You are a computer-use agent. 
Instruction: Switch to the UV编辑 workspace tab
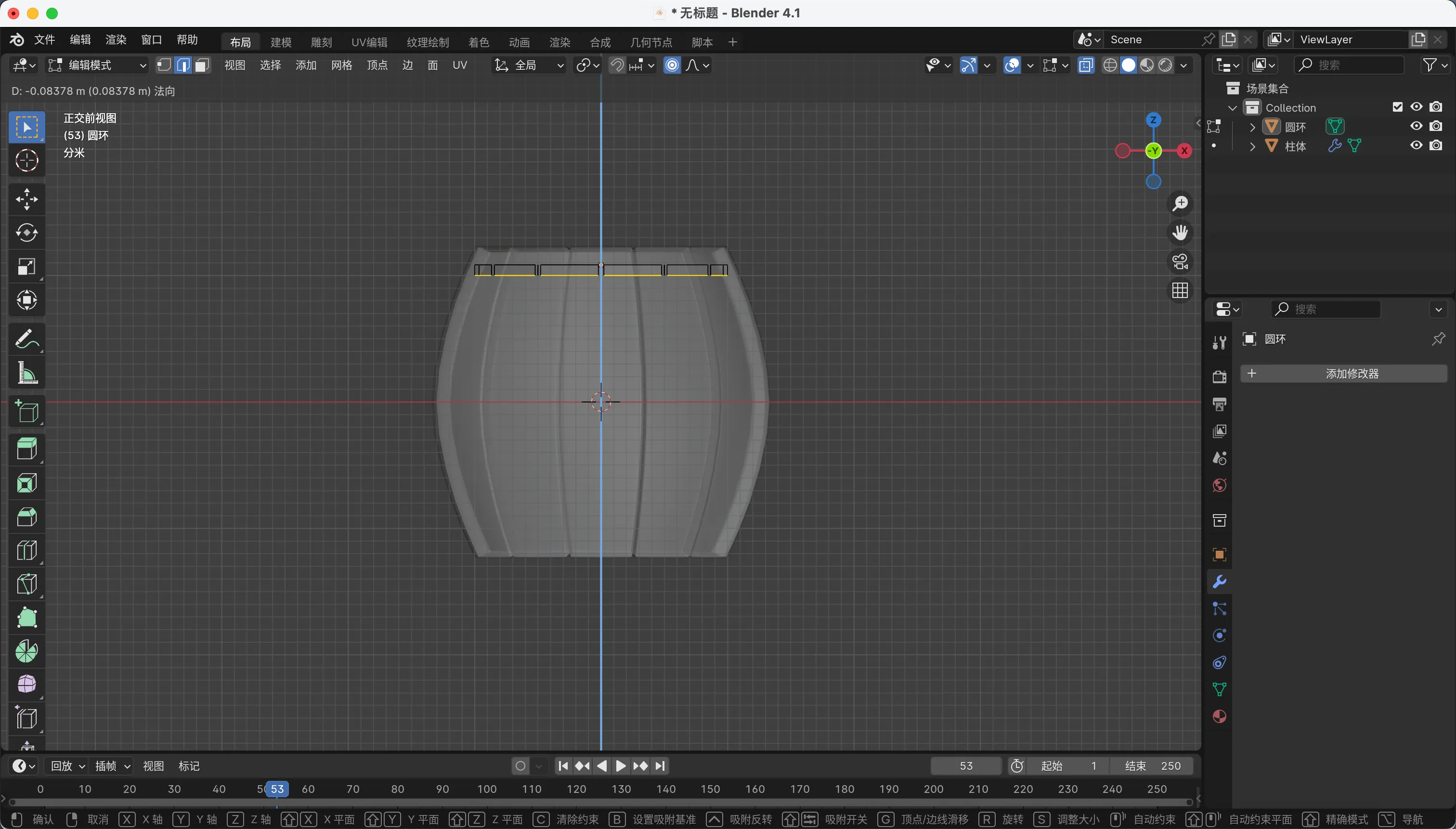pyautogui.click(x=369, y=42)
